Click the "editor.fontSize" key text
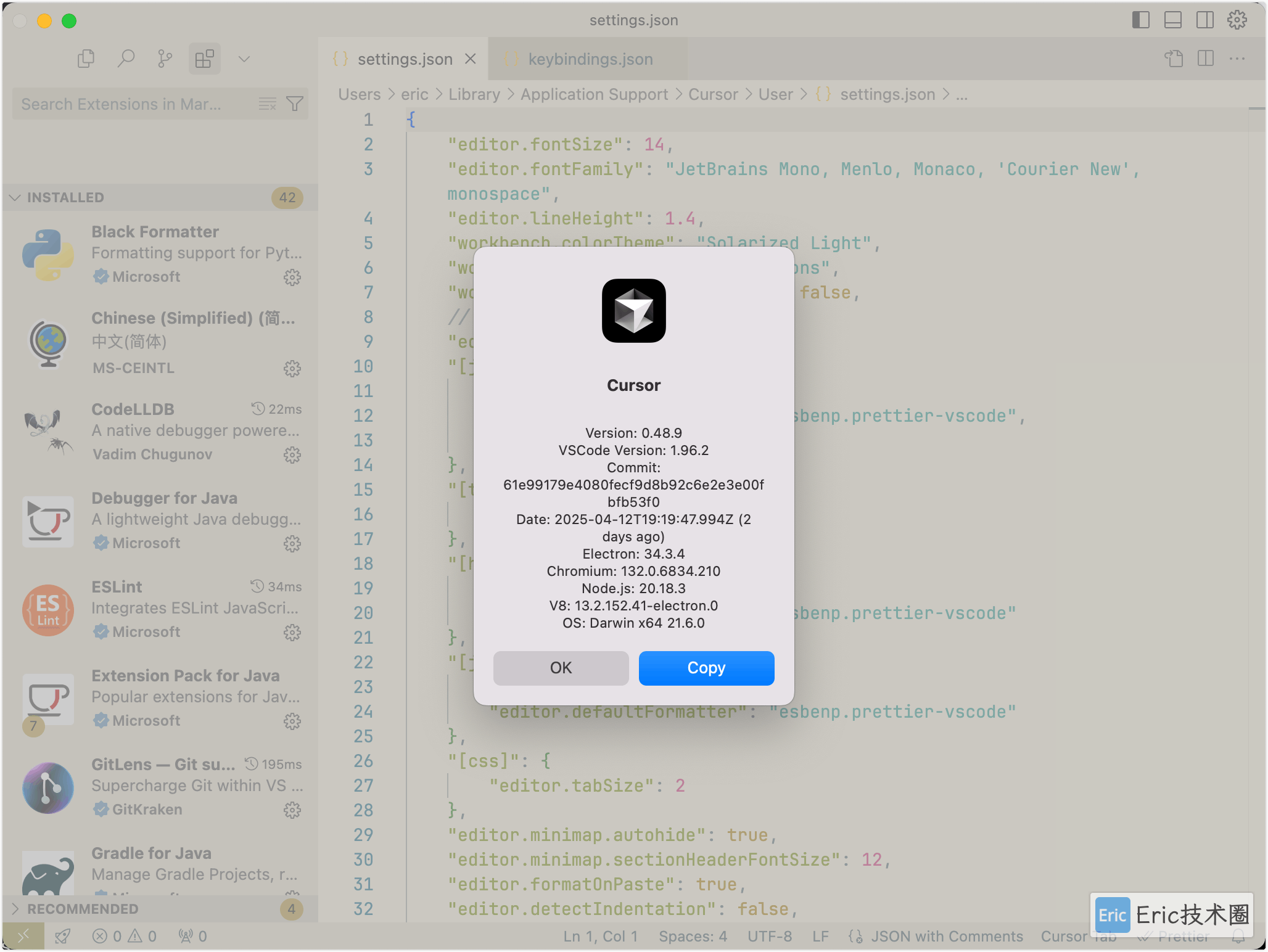This screenshot has height=952, width=1268. [x=535, y=144]
